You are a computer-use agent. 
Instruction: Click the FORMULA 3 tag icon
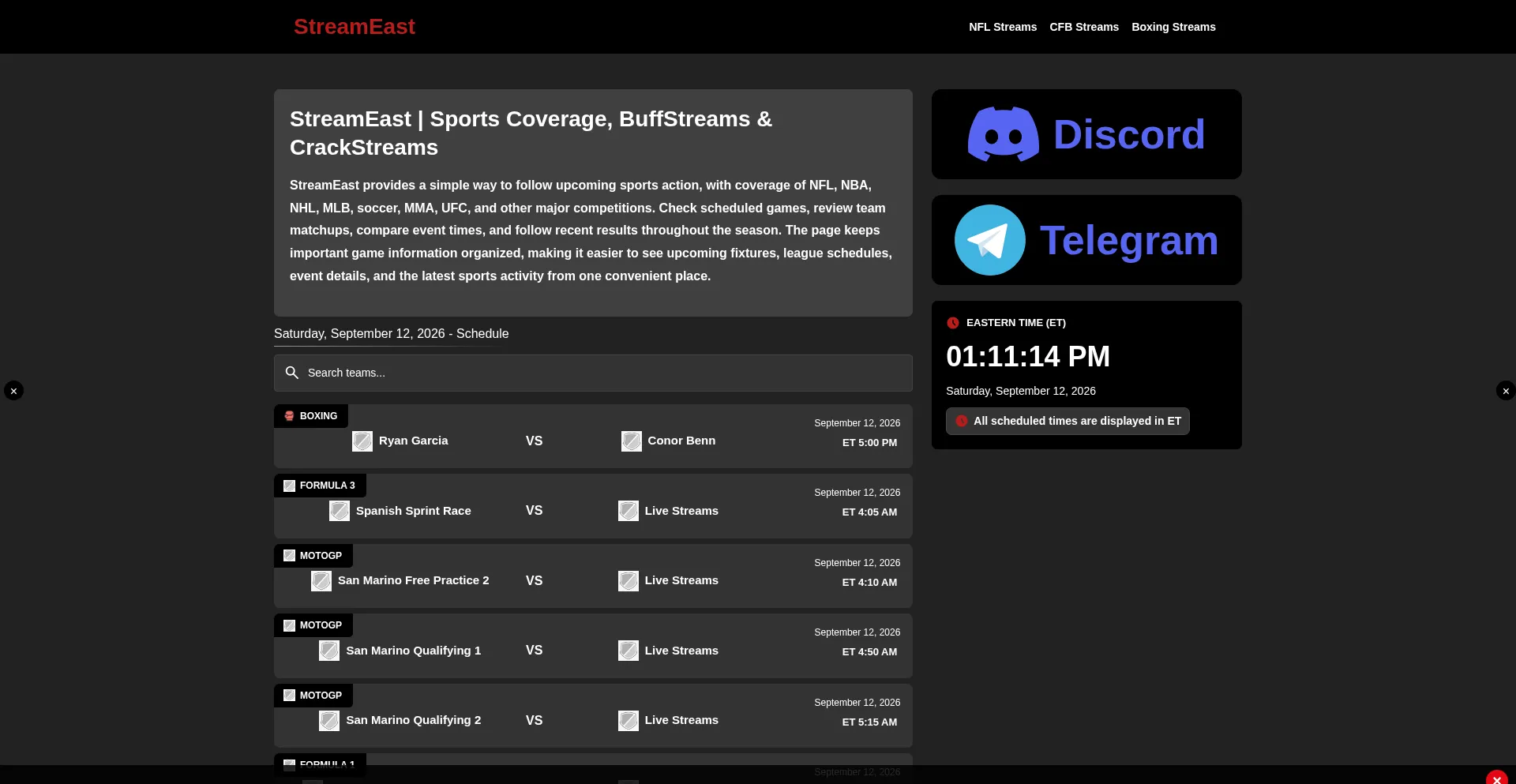coord(290,486)
